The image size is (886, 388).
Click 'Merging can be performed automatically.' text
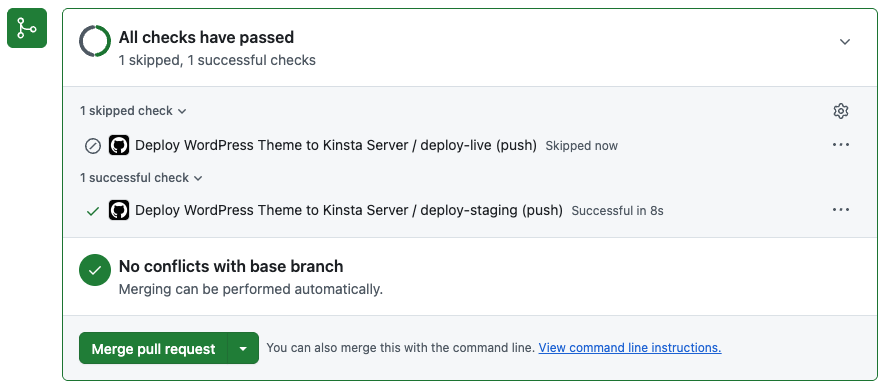pyautogui.click(x=250, y=290)
